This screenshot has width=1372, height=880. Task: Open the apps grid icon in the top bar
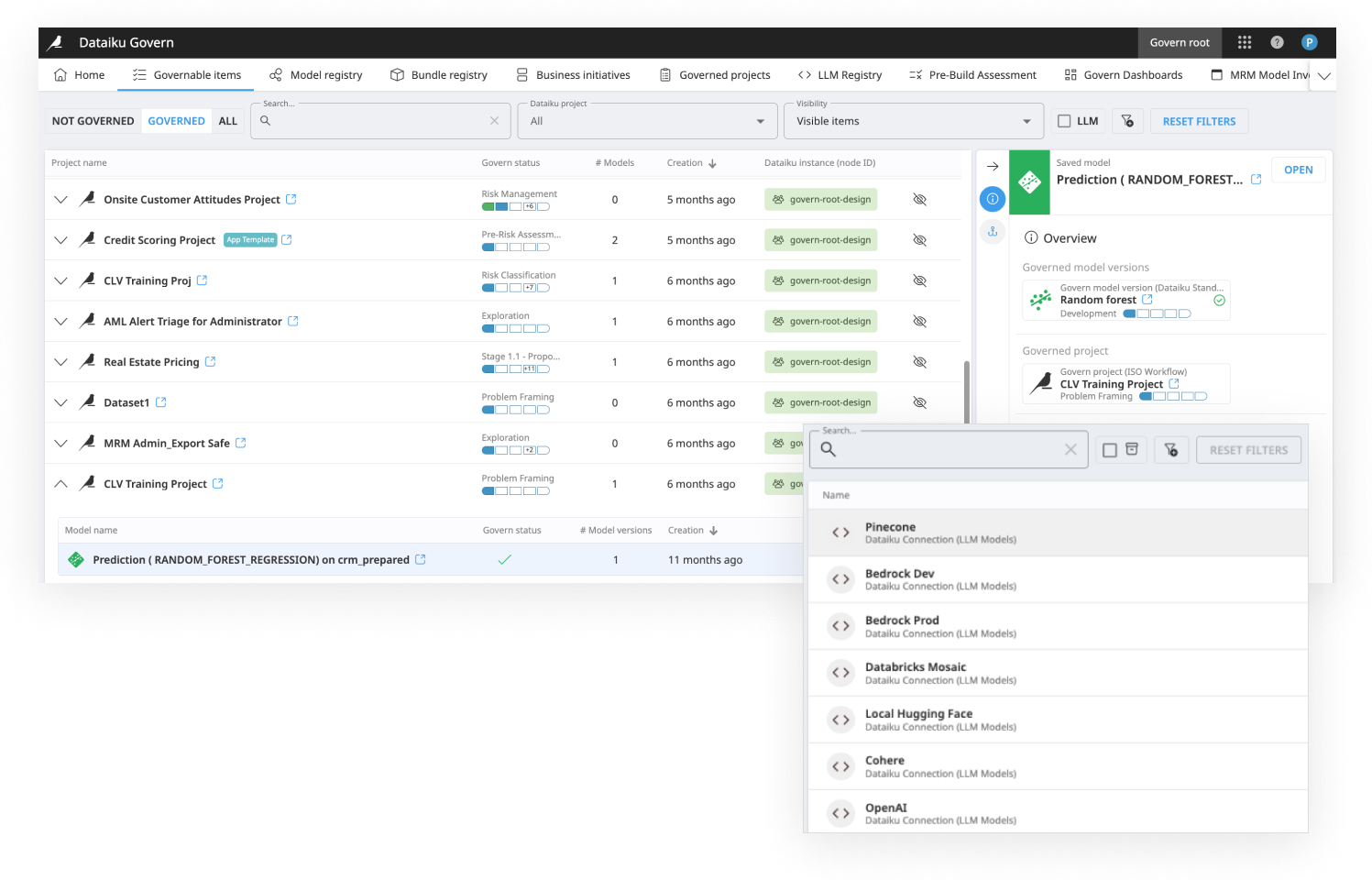[x=1244, y=42]
